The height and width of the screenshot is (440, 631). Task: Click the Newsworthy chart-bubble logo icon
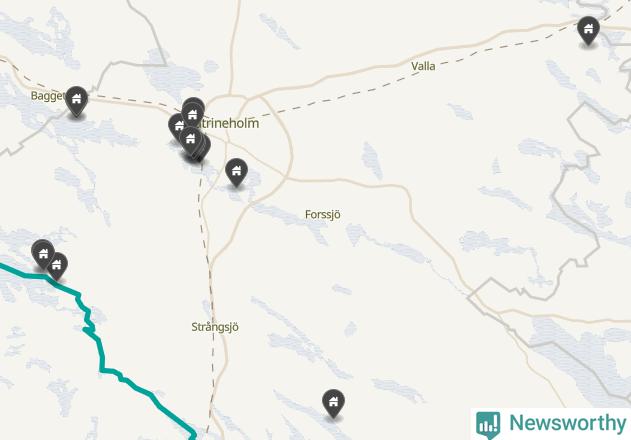click(488, 424)
